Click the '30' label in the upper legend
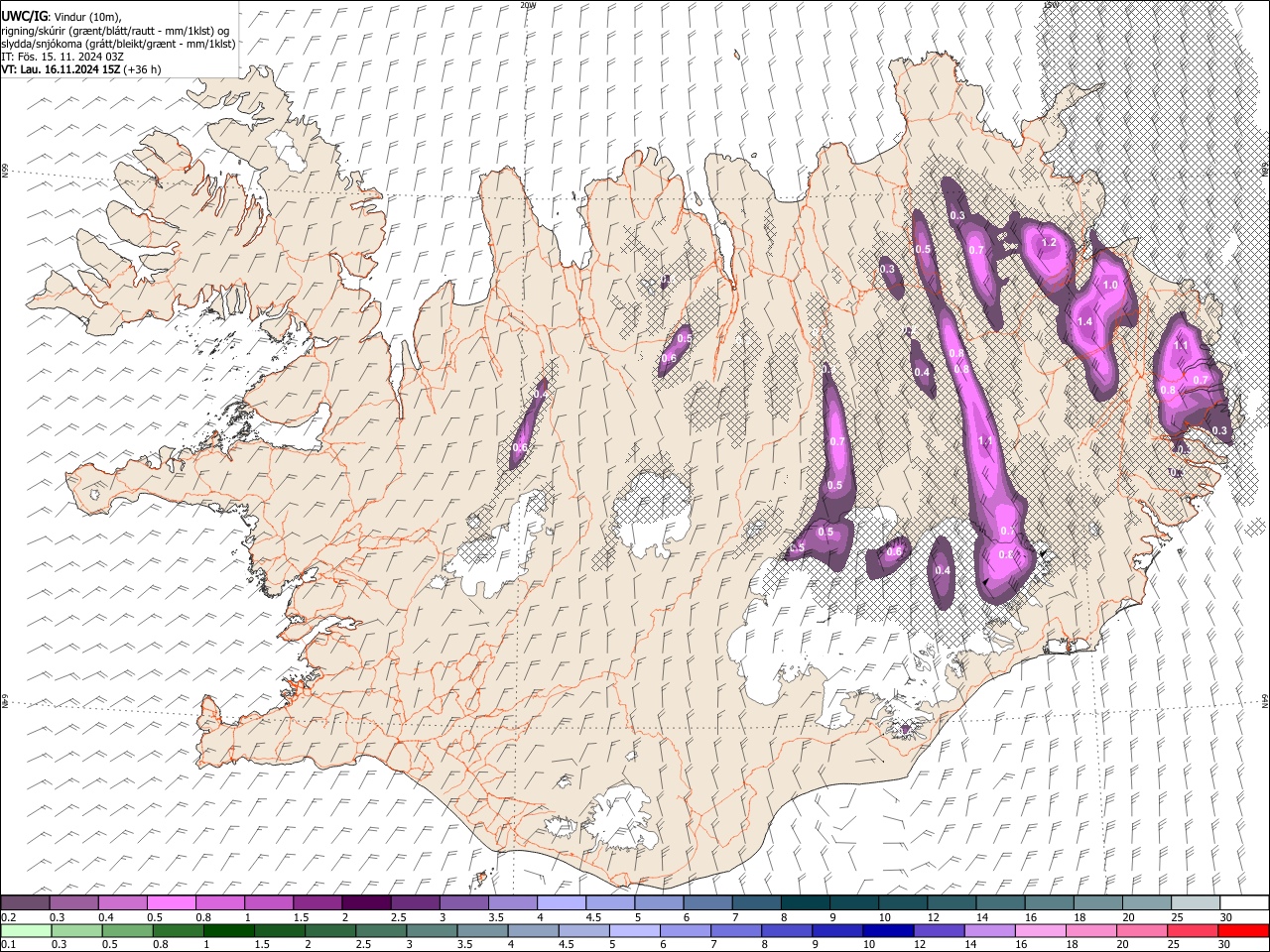The height and width of the screenshot is (952, 1270). [1225, 917]
